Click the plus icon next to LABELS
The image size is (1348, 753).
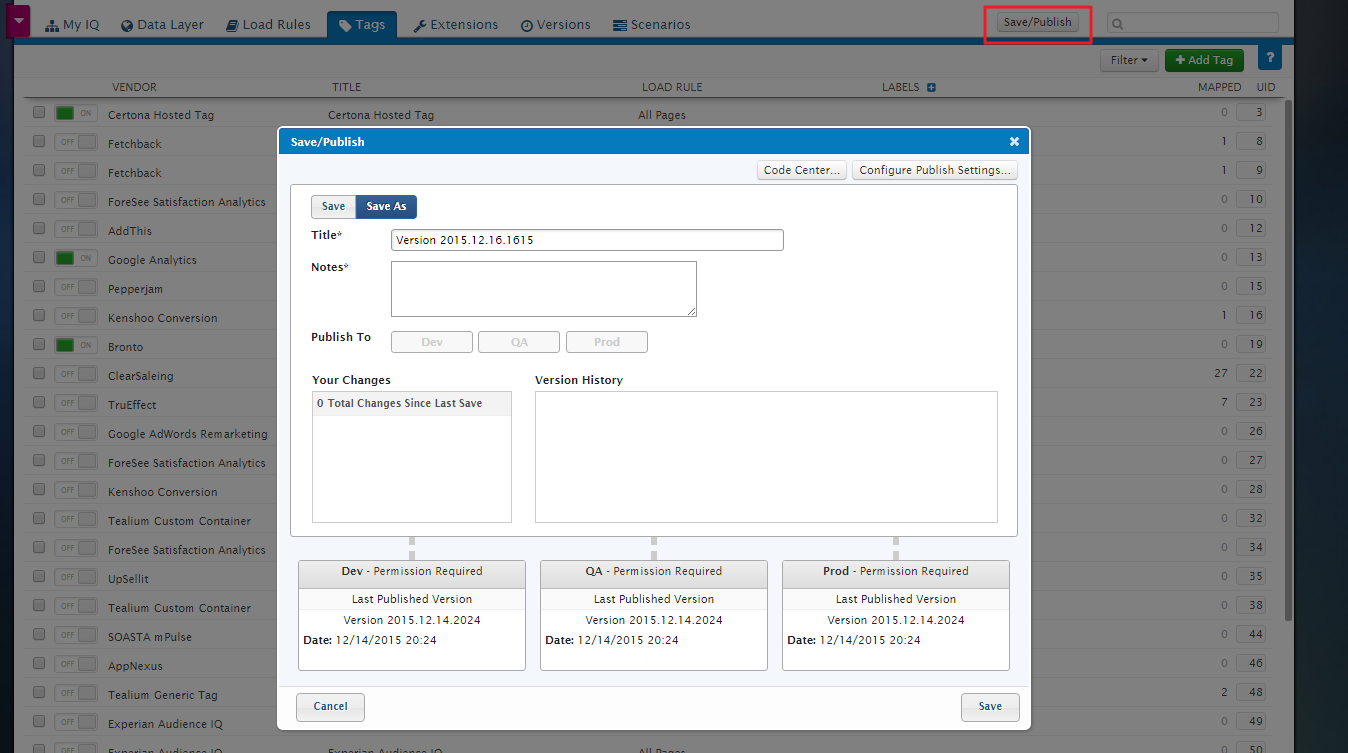(931, 87)
